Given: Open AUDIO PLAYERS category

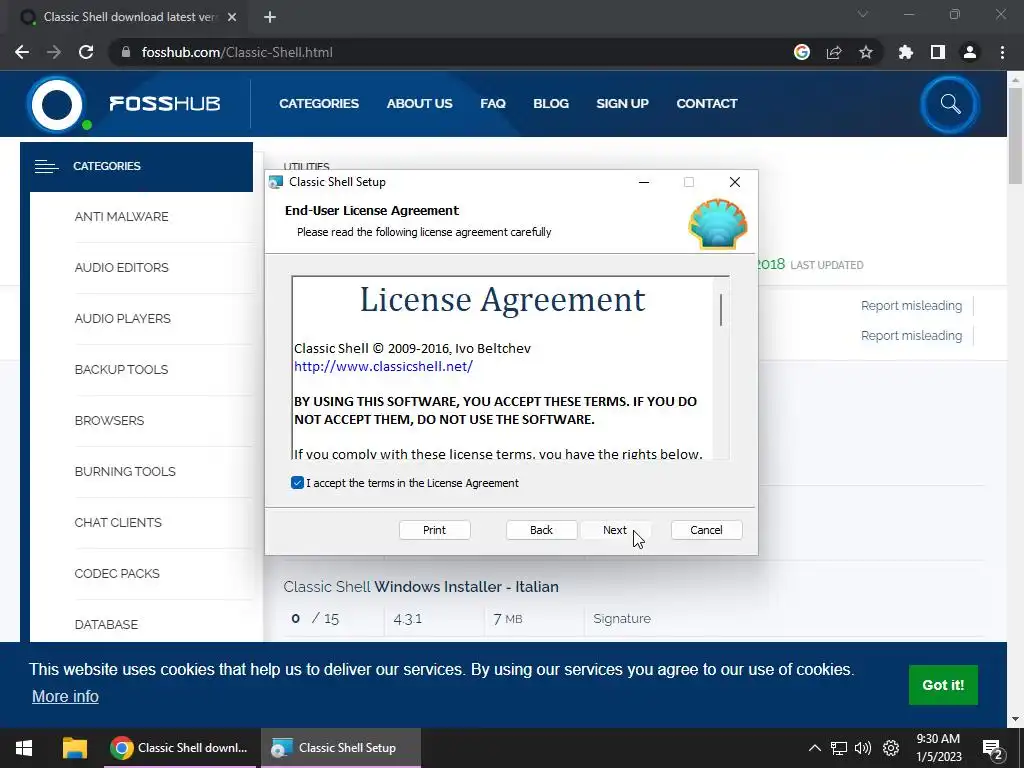Looking at the screenshot, I should [123, 319].
